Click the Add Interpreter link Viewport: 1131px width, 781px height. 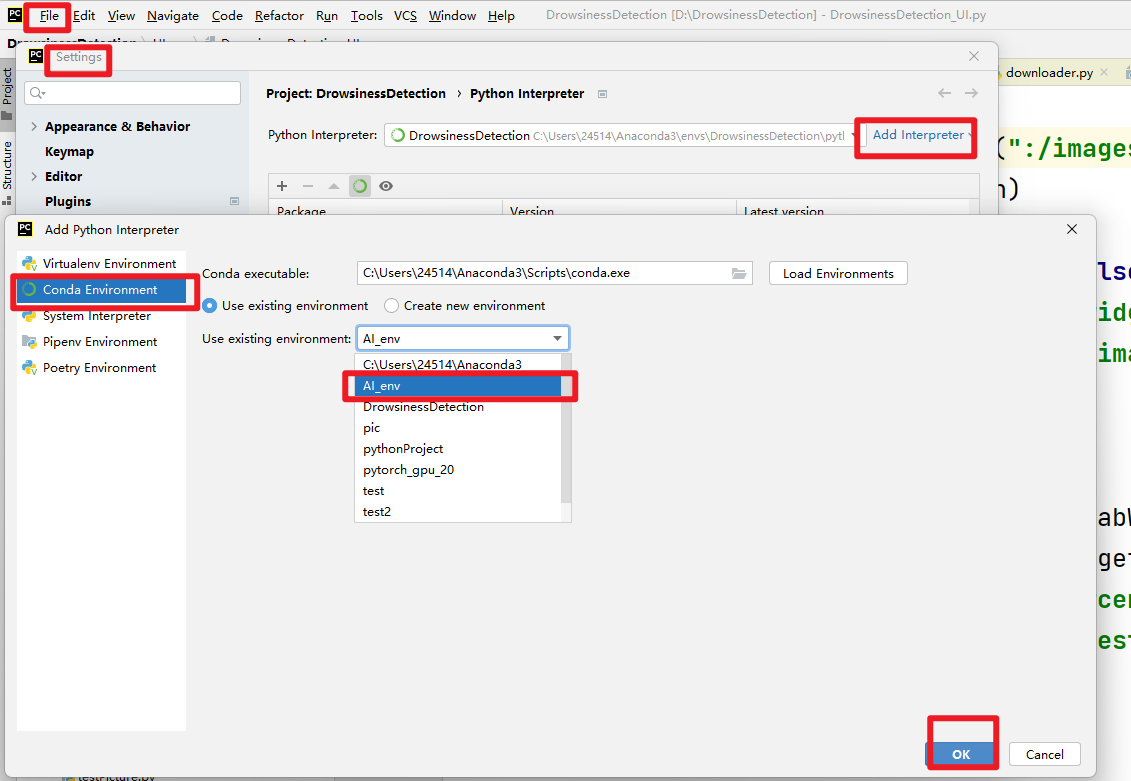918,135
